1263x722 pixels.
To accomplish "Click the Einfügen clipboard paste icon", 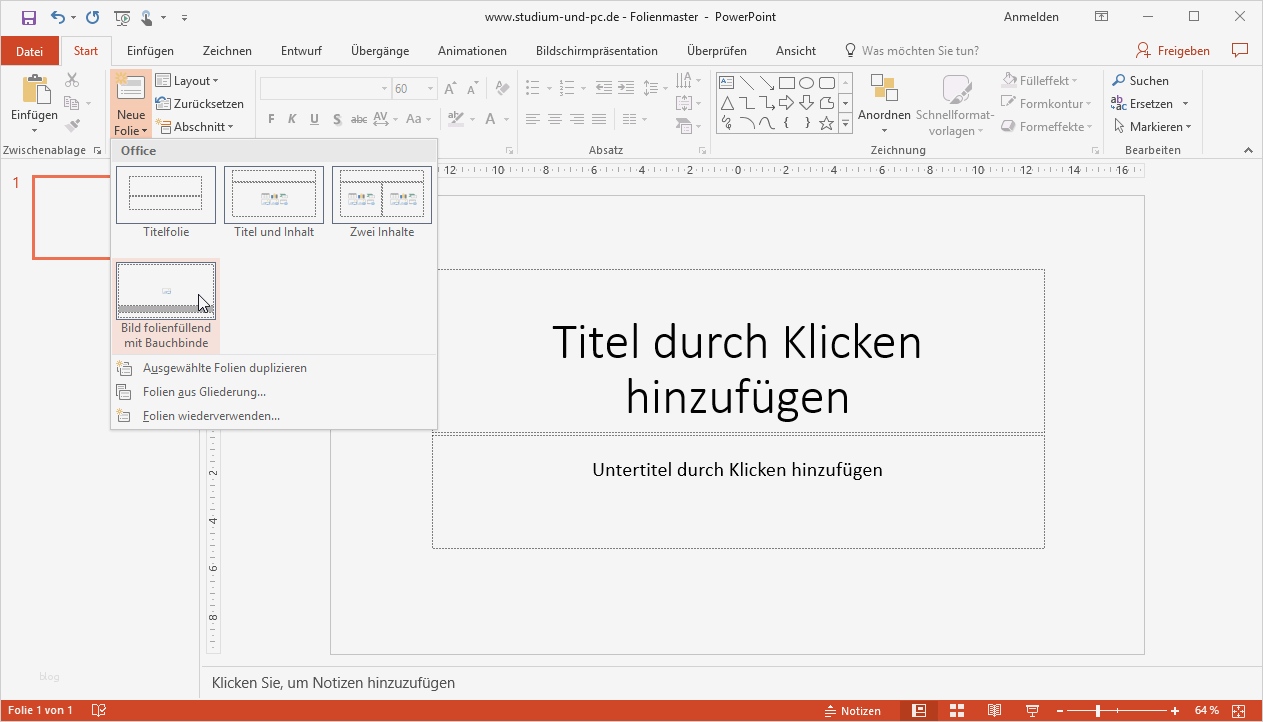I will pos(34,90).
